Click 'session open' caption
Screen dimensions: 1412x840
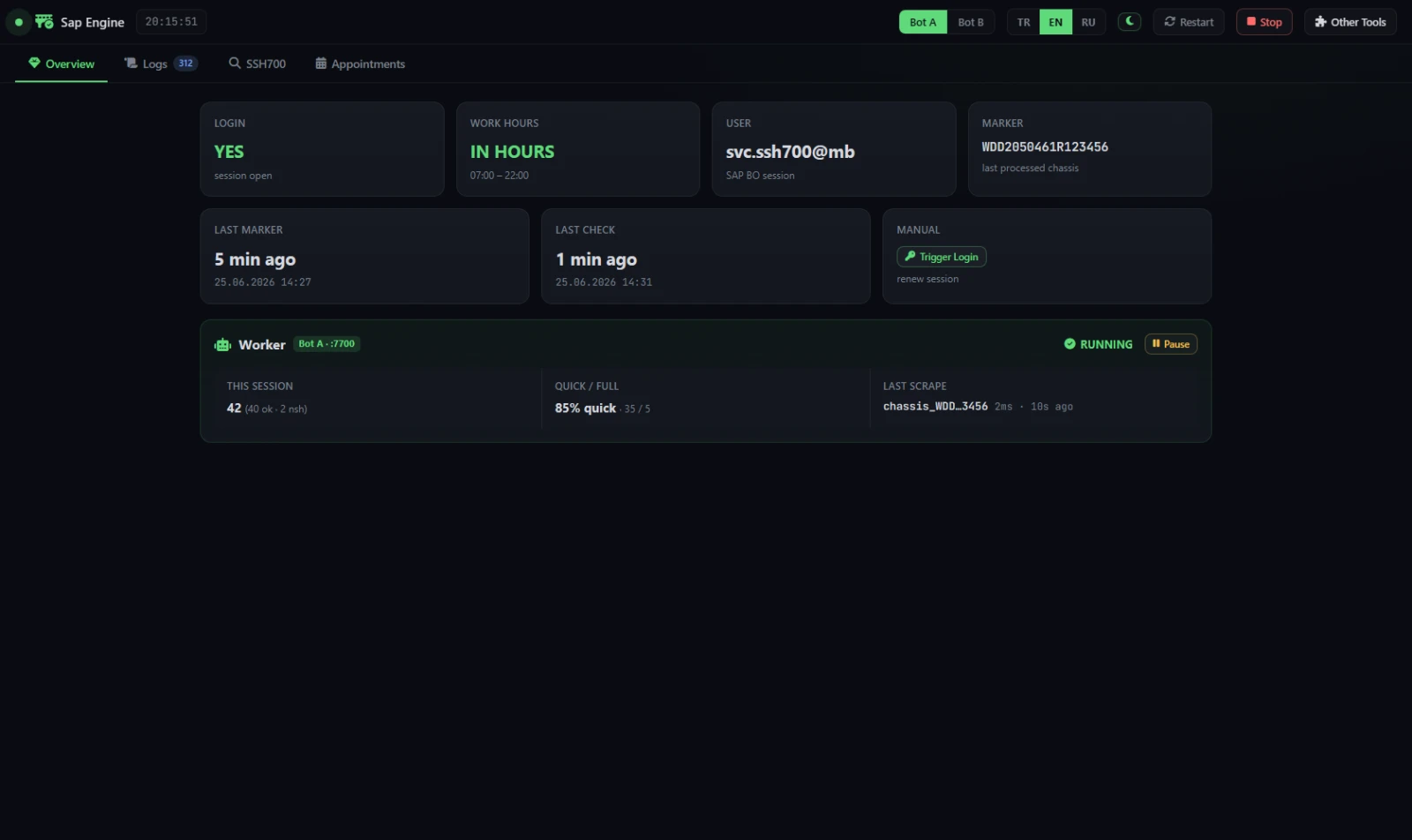tap(243, 176)
